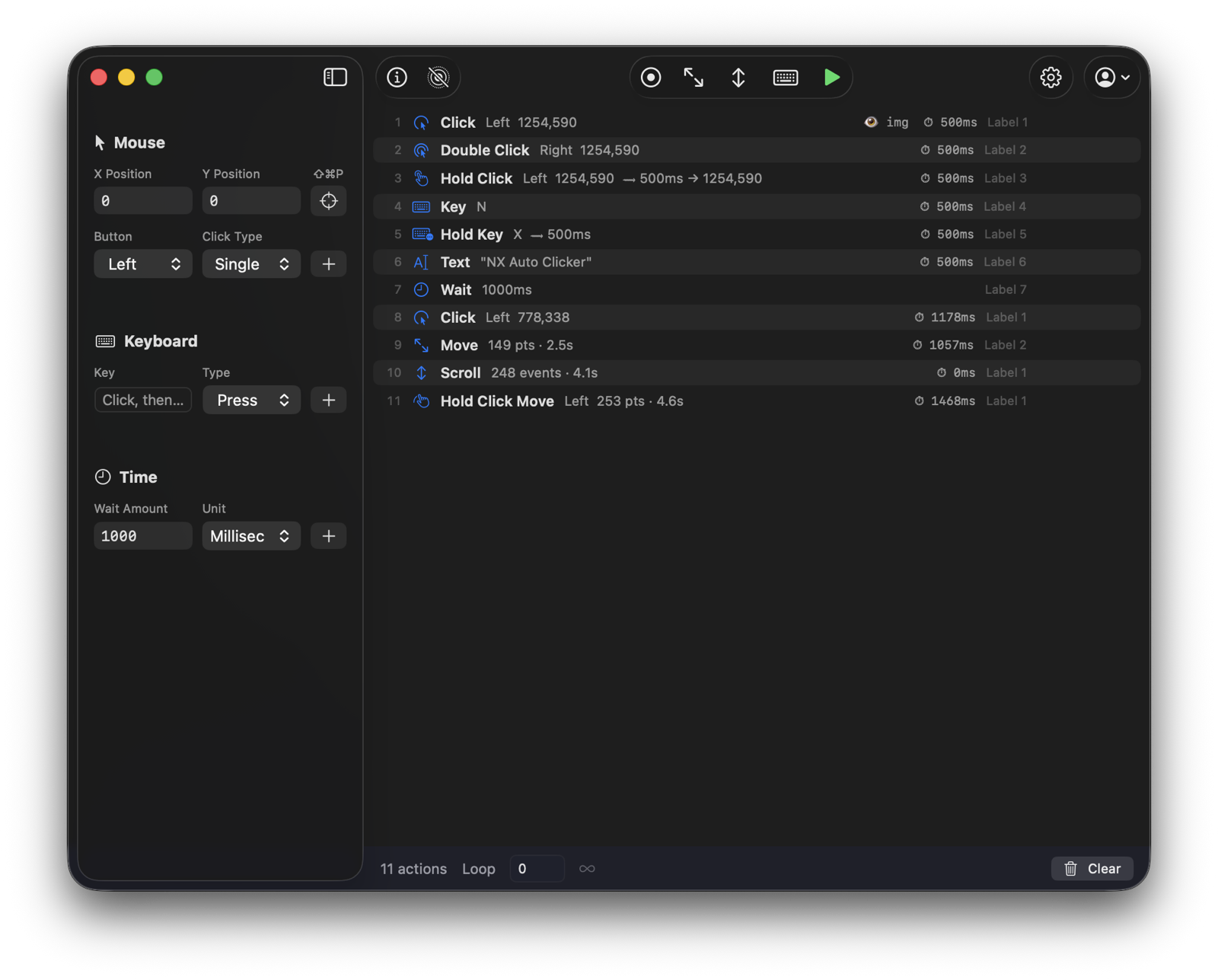
Task: Click the Key capture field
Action: [x=142, y=400]
